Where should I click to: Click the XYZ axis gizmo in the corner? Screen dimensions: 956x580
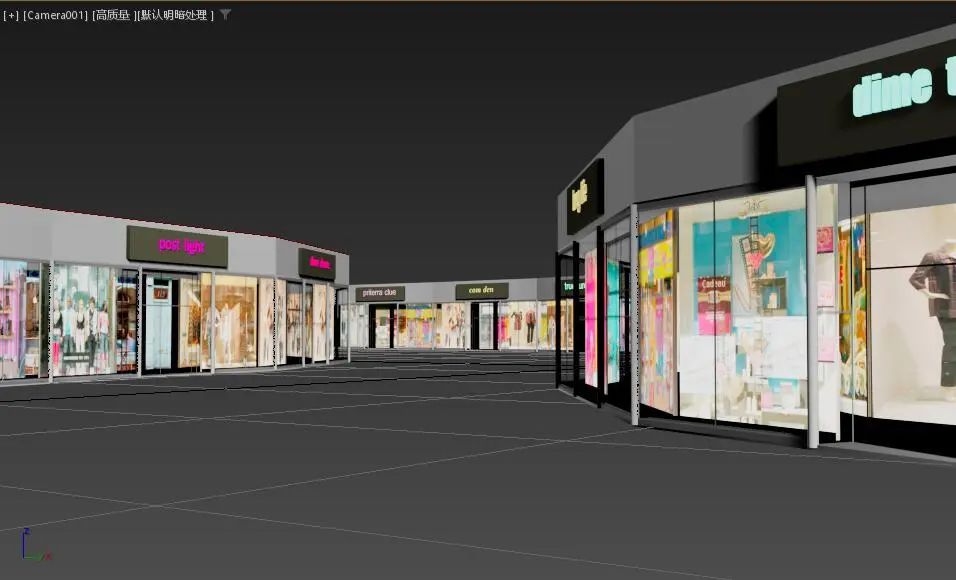pyautogui.click(x=35, y=545)
